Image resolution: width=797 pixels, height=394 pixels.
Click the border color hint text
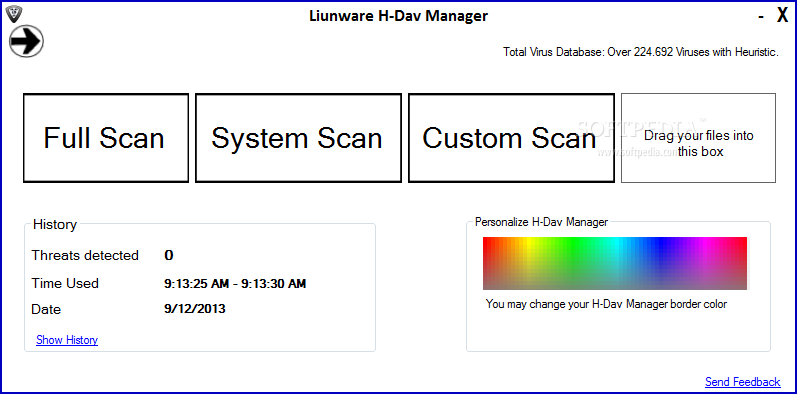point(606,304)
